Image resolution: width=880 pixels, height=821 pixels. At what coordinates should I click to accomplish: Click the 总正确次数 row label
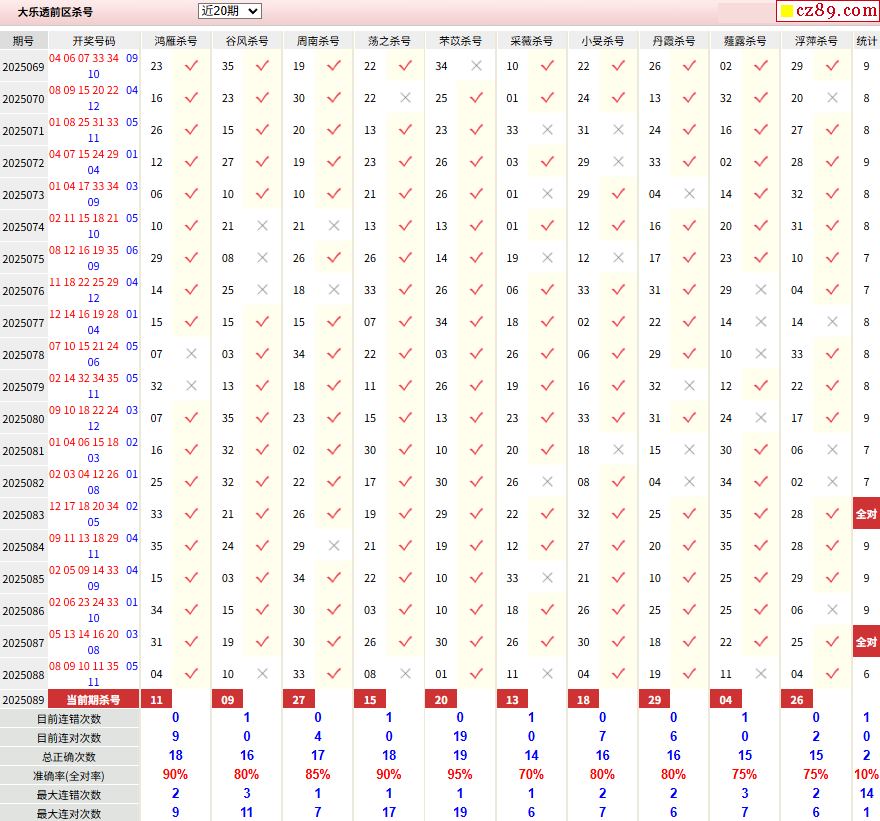[x=69, y=757]
